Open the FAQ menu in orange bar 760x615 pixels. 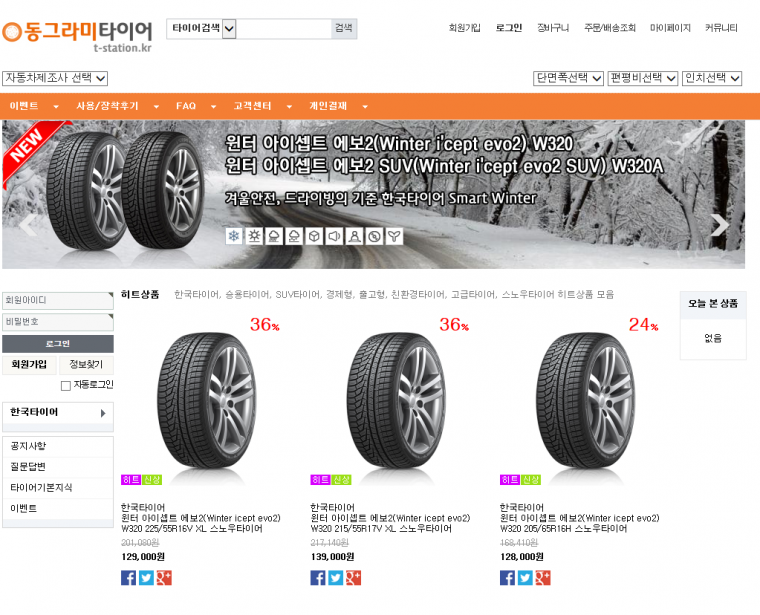[x=186, y=106]
